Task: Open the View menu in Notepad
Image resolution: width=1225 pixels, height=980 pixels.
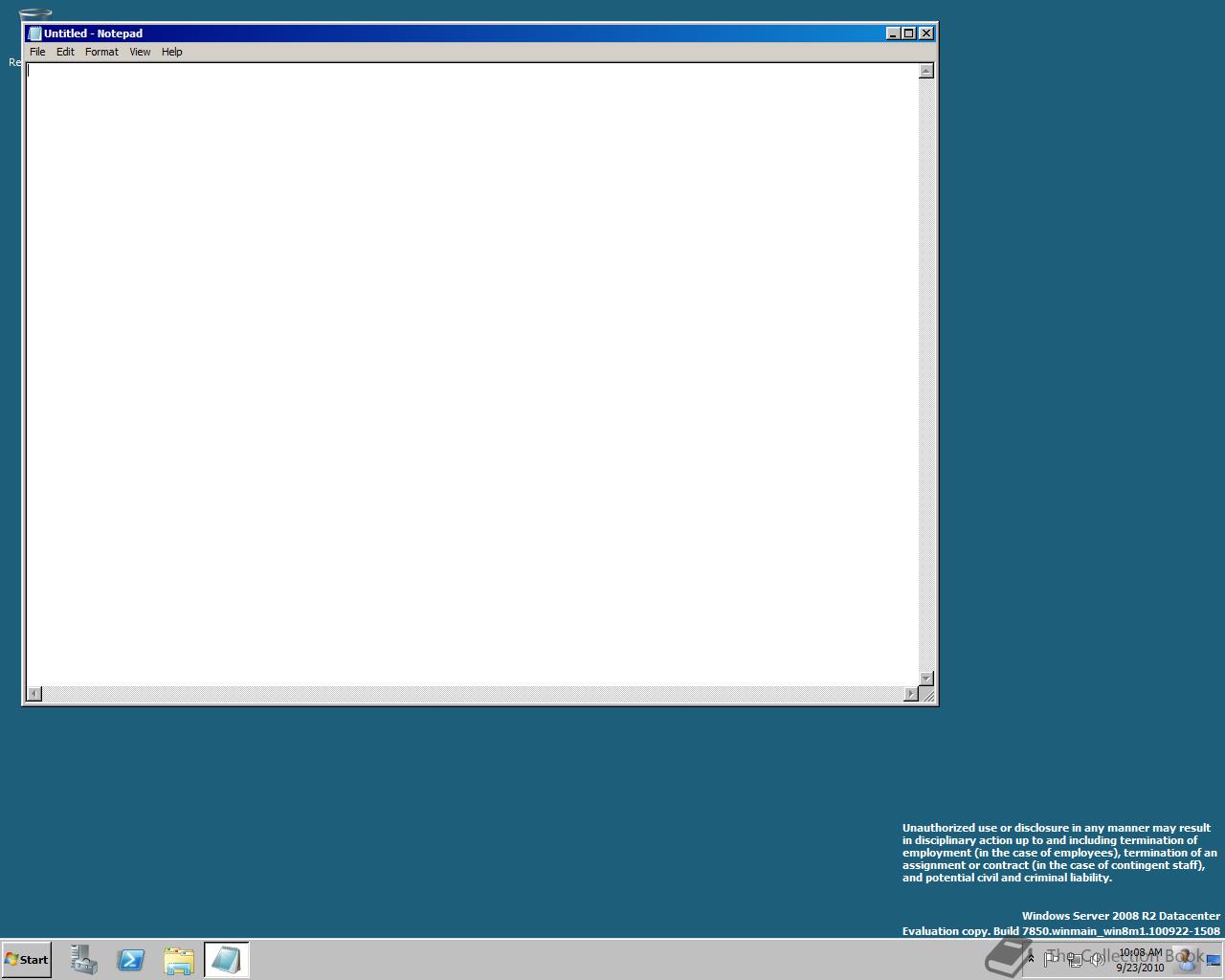Action: point(140,52)
